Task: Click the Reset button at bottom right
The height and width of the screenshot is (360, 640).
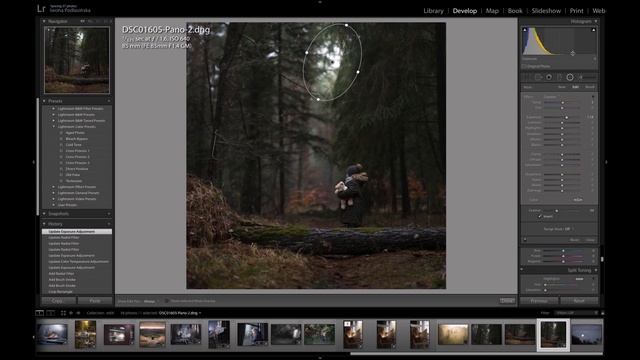Action: 579,301
